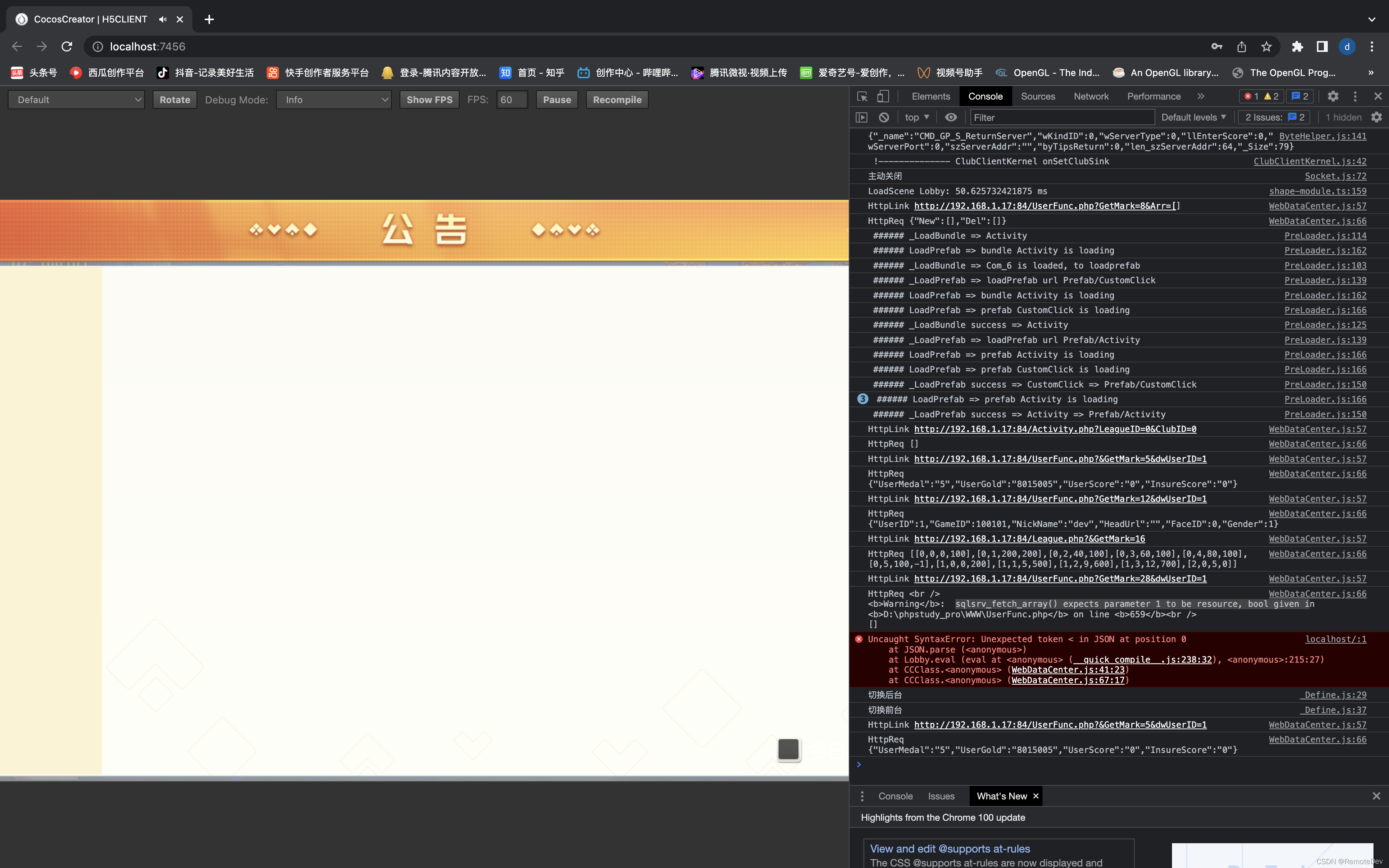Pause the game preview
1389x868 pixels.
[557, 100]
